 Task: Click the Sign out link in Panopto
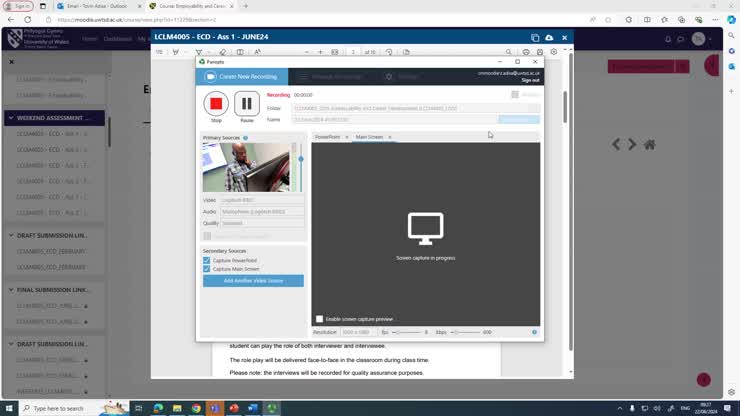(530, 80)
